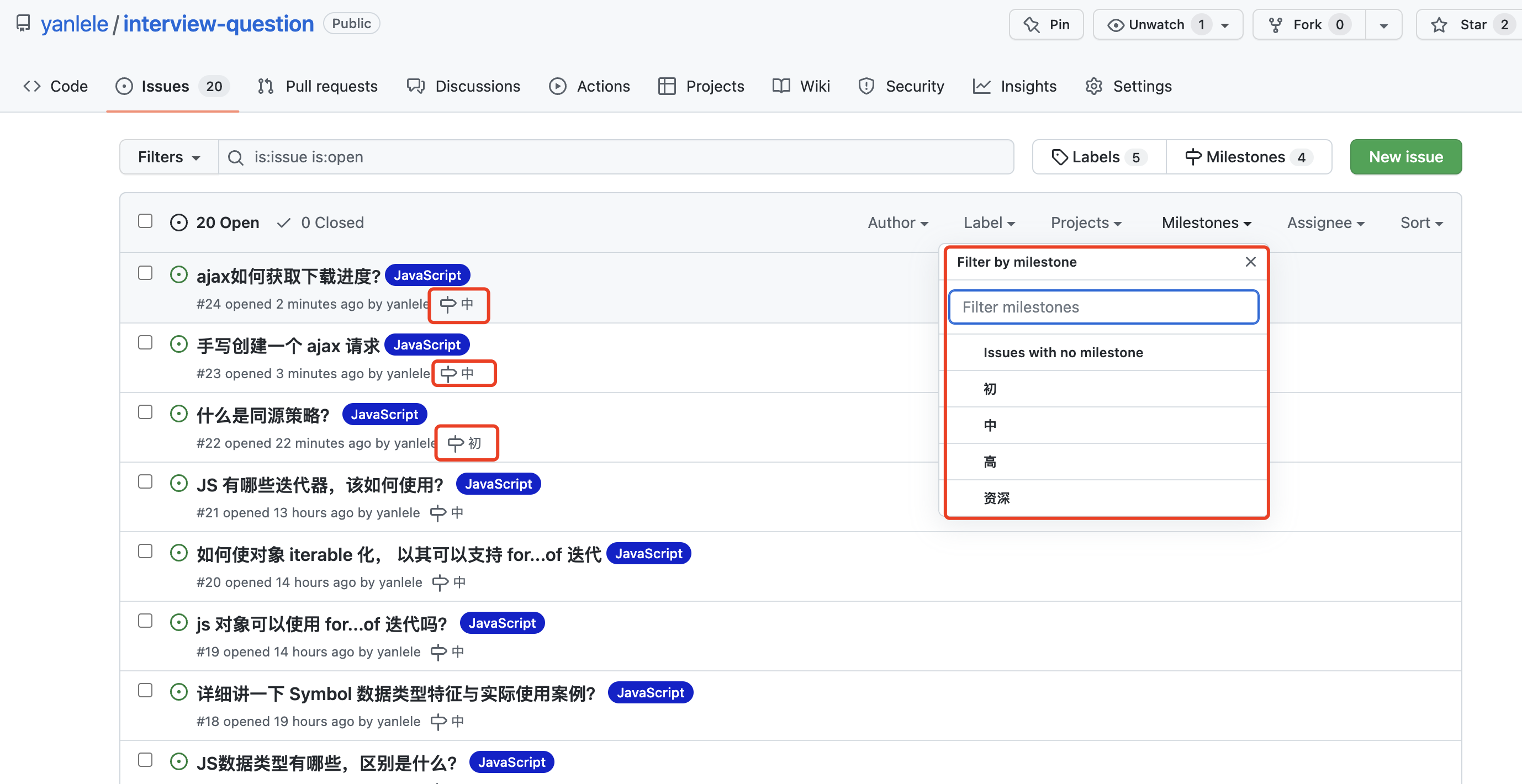Open the Unwatch options arrow

click(x=1225, y=25)
